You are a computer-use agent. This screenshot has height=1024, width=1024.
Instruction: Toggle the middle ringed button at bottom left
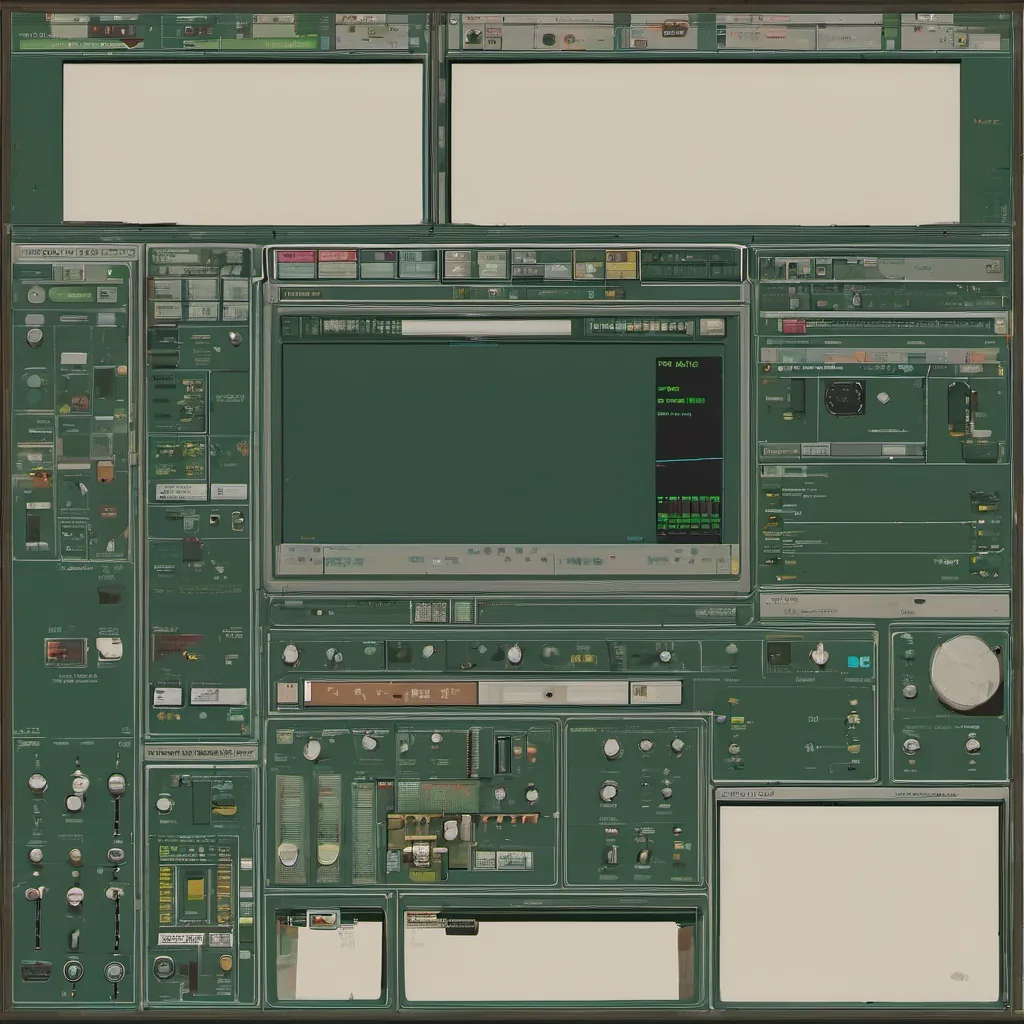pyautogui.click(x=74, y=970)
